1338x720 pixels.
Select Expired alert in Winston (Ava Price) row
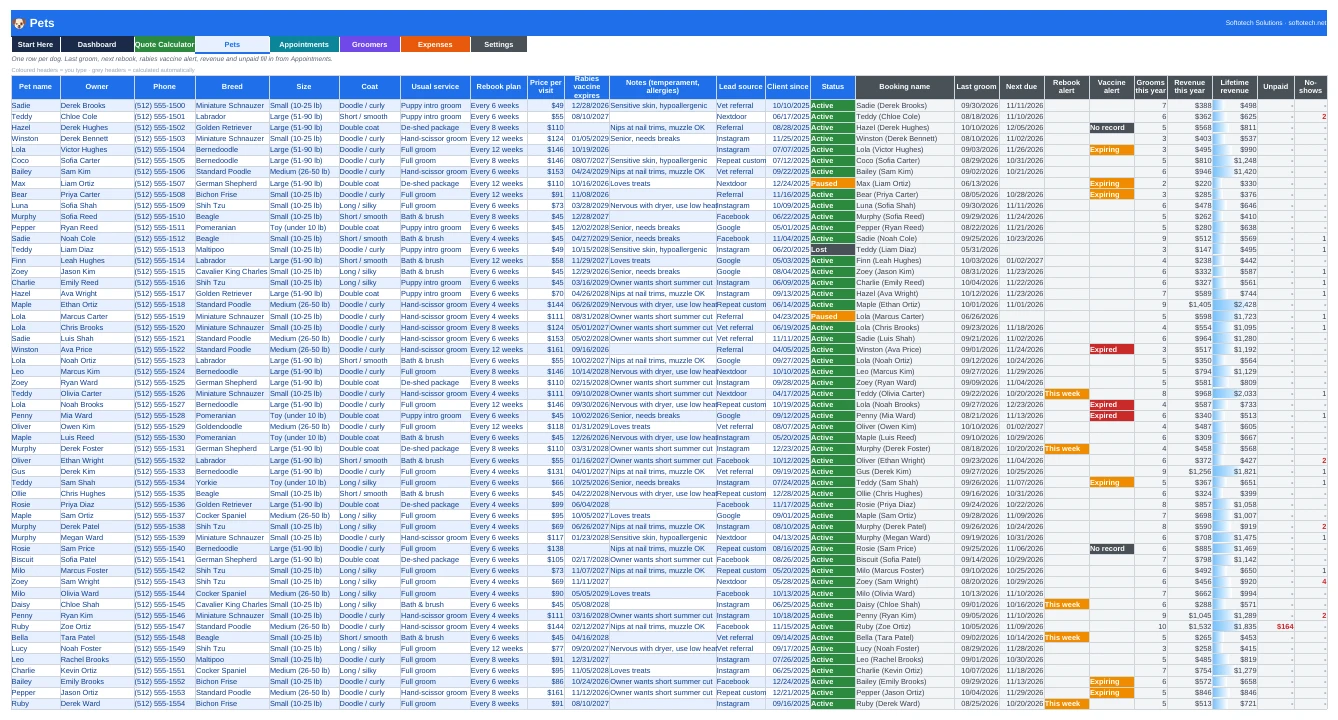pos(1111,349)
